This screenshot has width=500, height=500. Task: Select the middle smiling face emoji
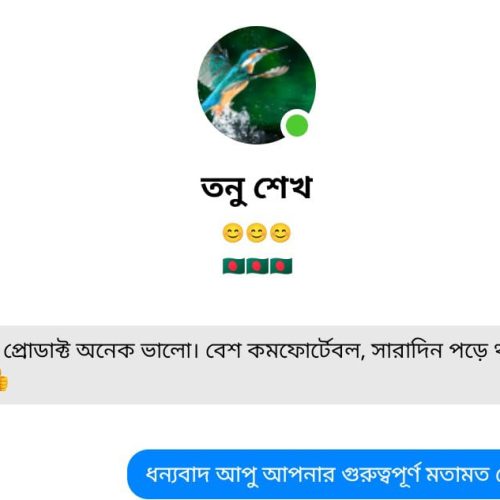click(256, 233)
